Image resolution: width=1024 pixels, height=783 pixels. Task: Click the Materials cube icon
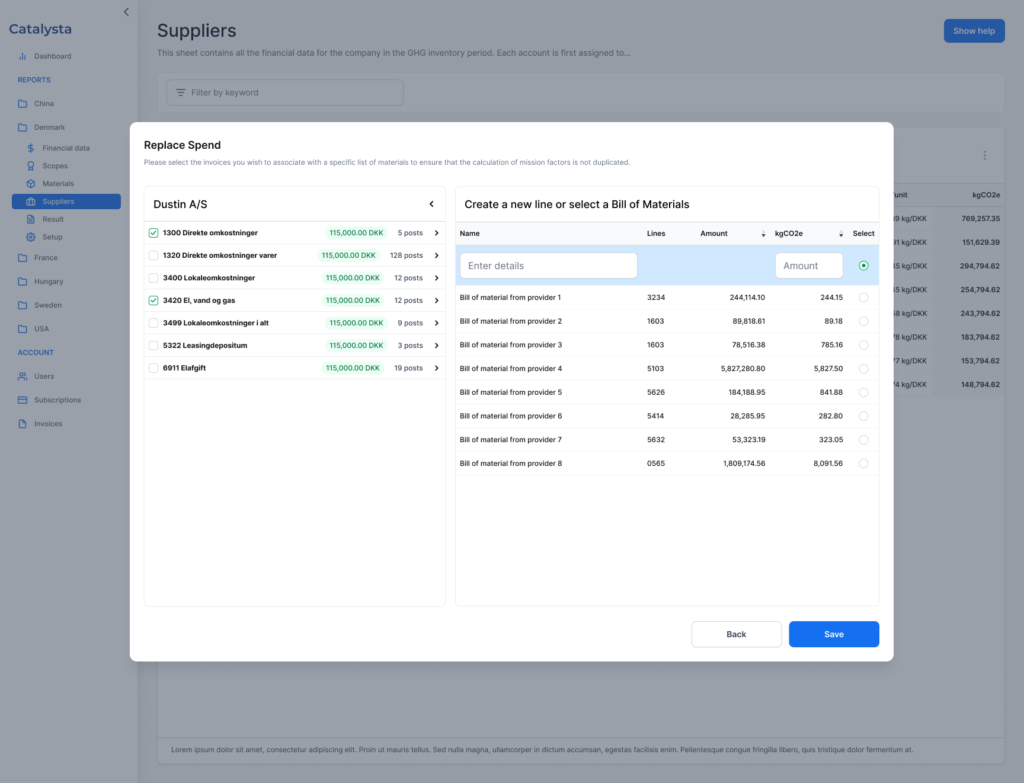[x=31, y=184]
